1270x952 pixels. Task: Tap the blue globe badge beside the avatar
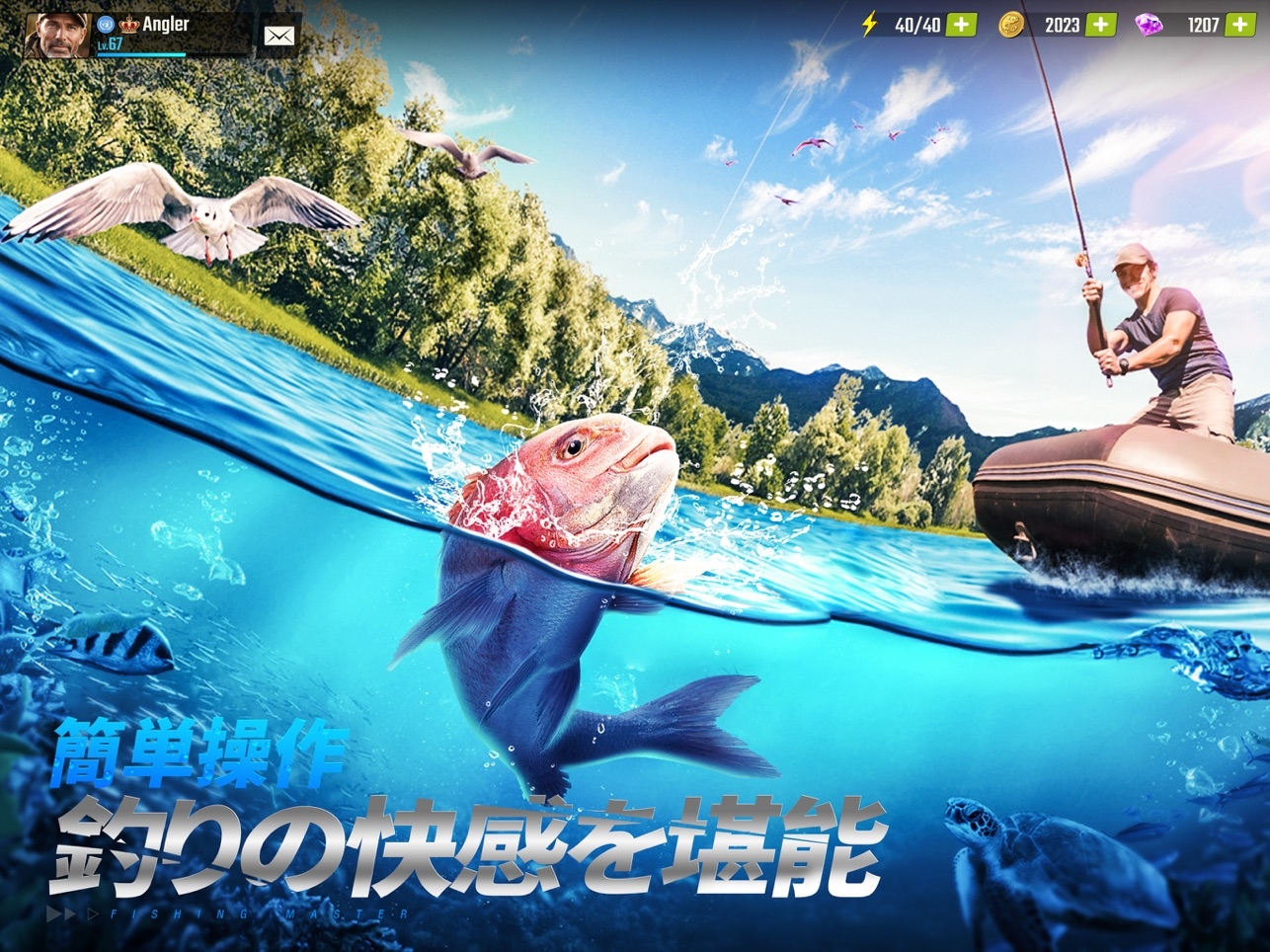click(x=106, y=25)
